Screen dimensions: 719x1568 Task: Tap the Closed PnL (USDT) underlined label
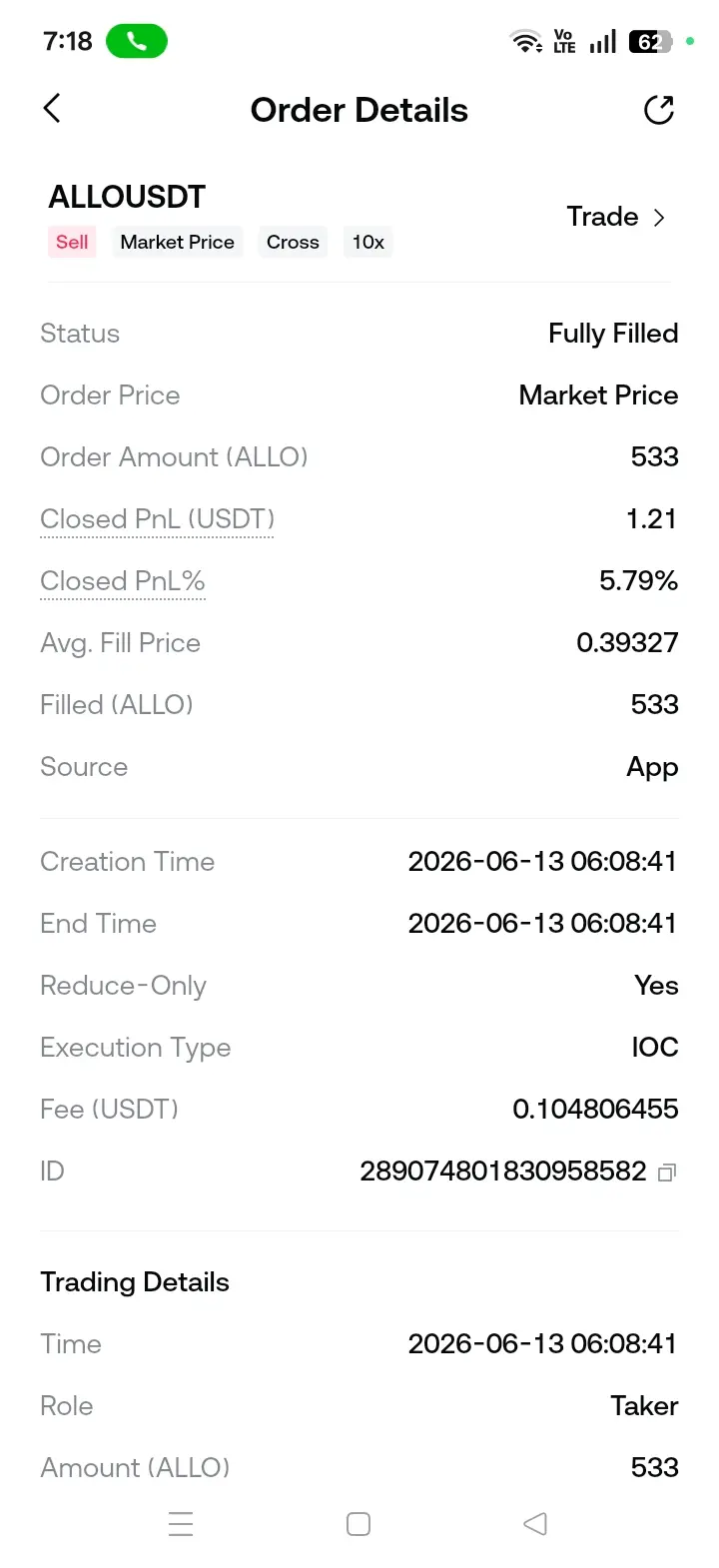(157, 519)
